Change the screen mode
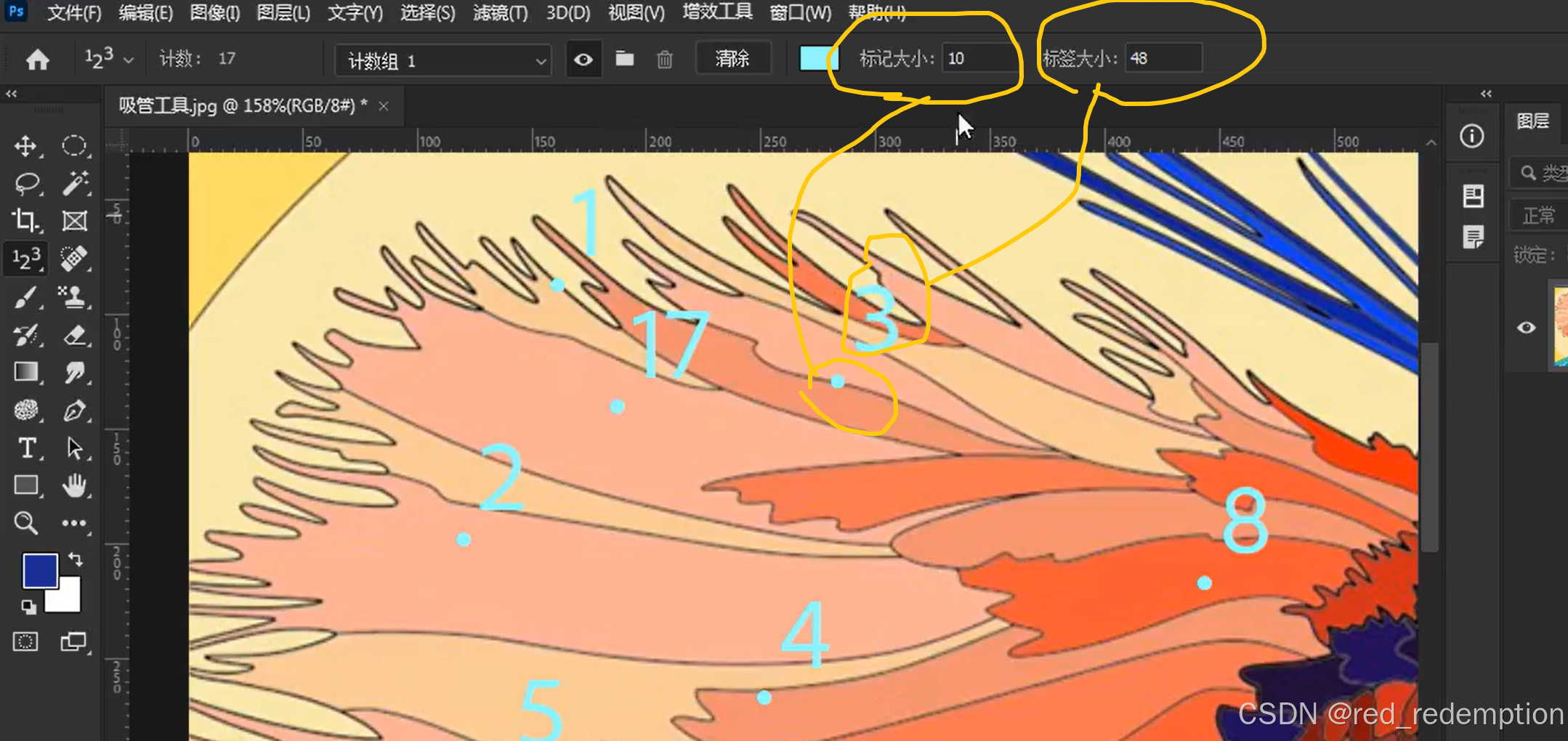The height and width of the screenshot is (741, 1568). [x=73, y=641]
